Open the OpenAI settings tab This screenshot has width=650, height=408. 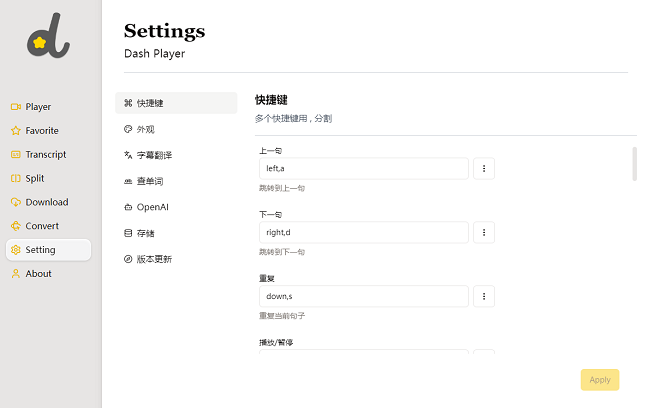click(x=153, y=207)
